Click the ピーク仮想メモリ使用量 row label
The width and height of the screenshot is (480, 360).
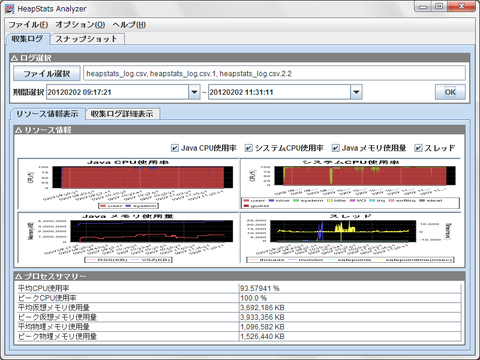pyautogui.click(x=57, y=317)
